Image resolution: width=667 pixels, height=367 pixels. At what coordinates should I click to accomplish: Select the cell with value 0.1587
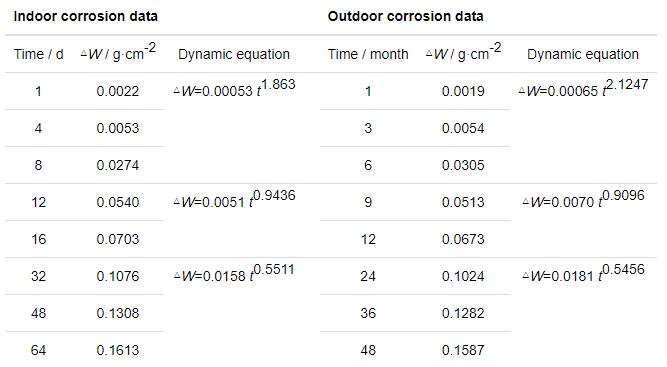point(463,350)
